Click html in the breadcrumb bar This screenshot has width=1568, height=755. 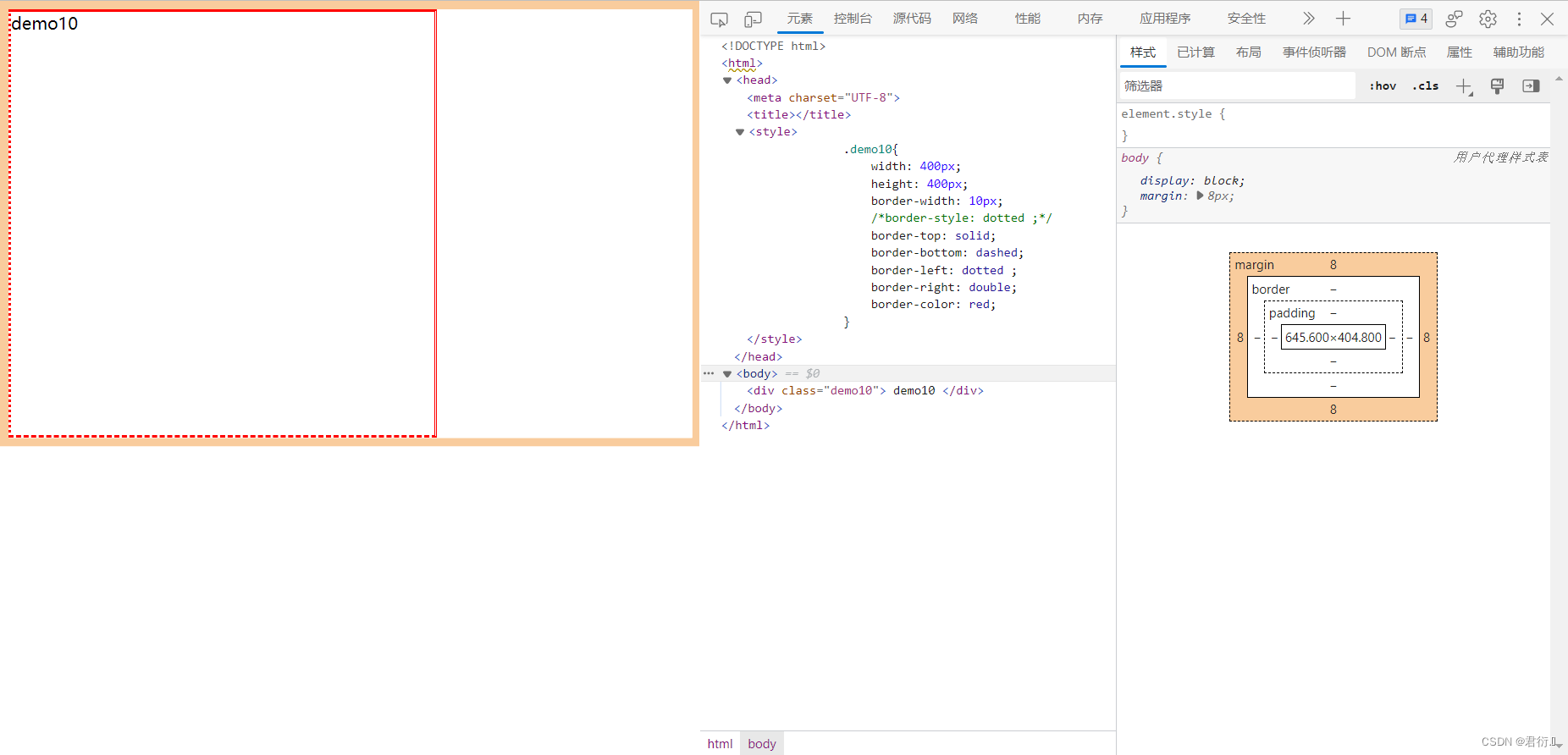(720, 744)
